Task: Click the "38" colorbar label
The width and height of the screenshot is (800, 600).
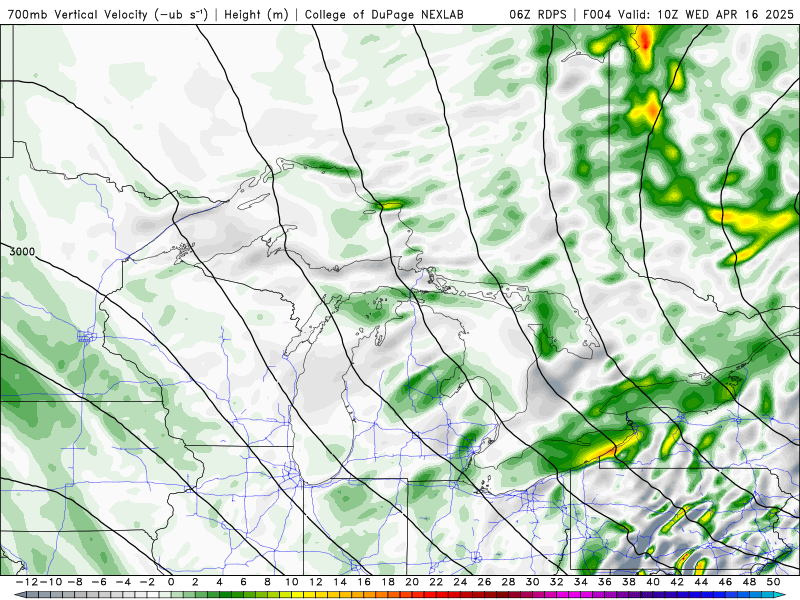Action: pos(629,582)
